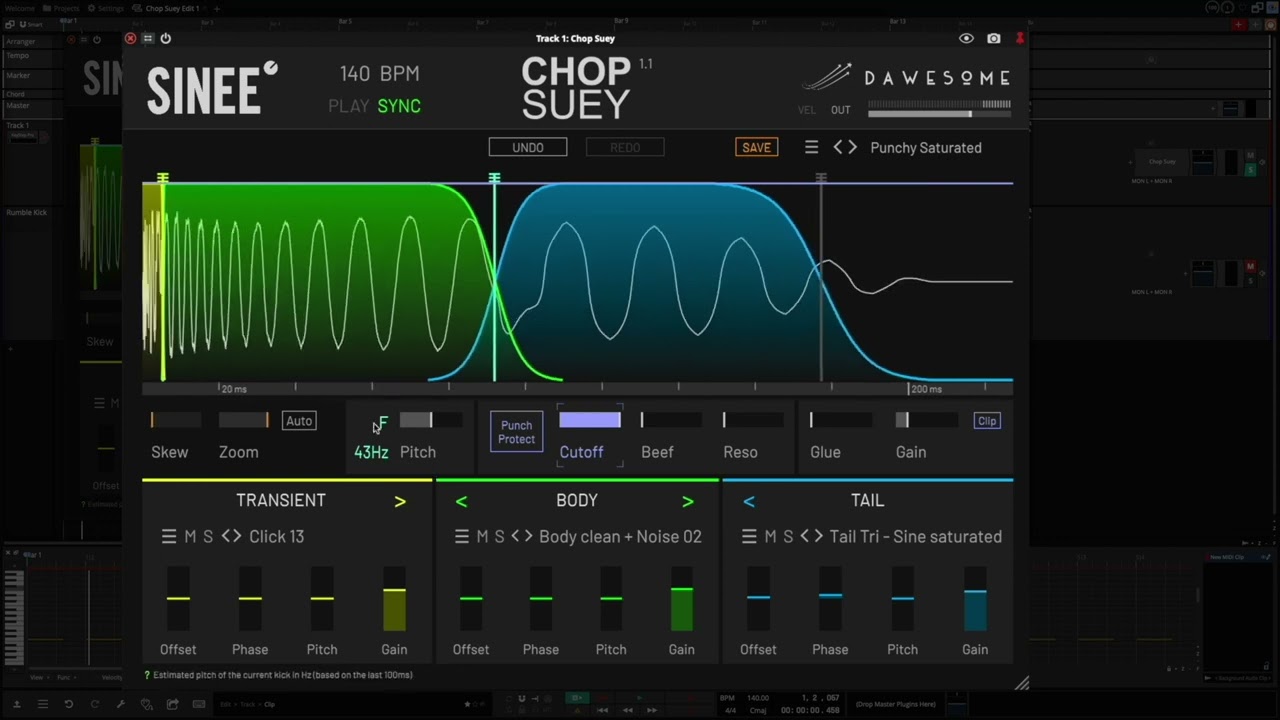This screenshot has width=1280, height=720.
Task: Toggle SYNC mode
Action: pos(399,106)
